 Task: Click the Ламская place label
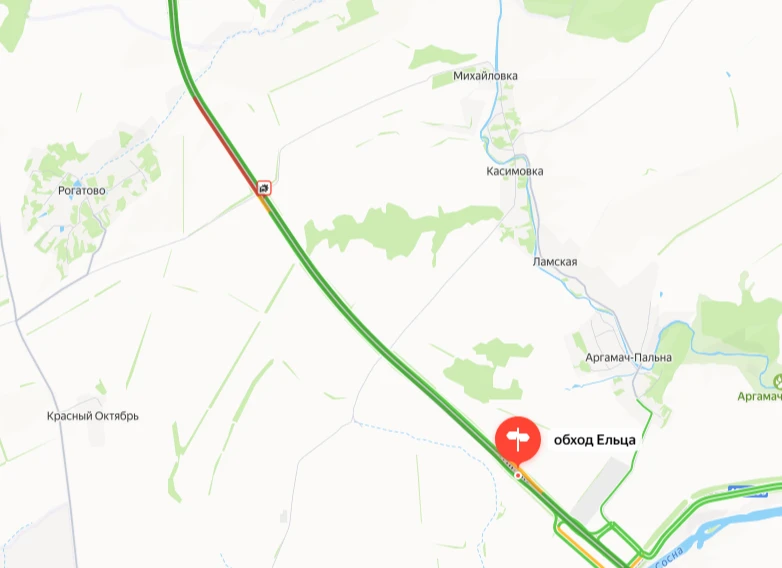[x=555, y=262]
